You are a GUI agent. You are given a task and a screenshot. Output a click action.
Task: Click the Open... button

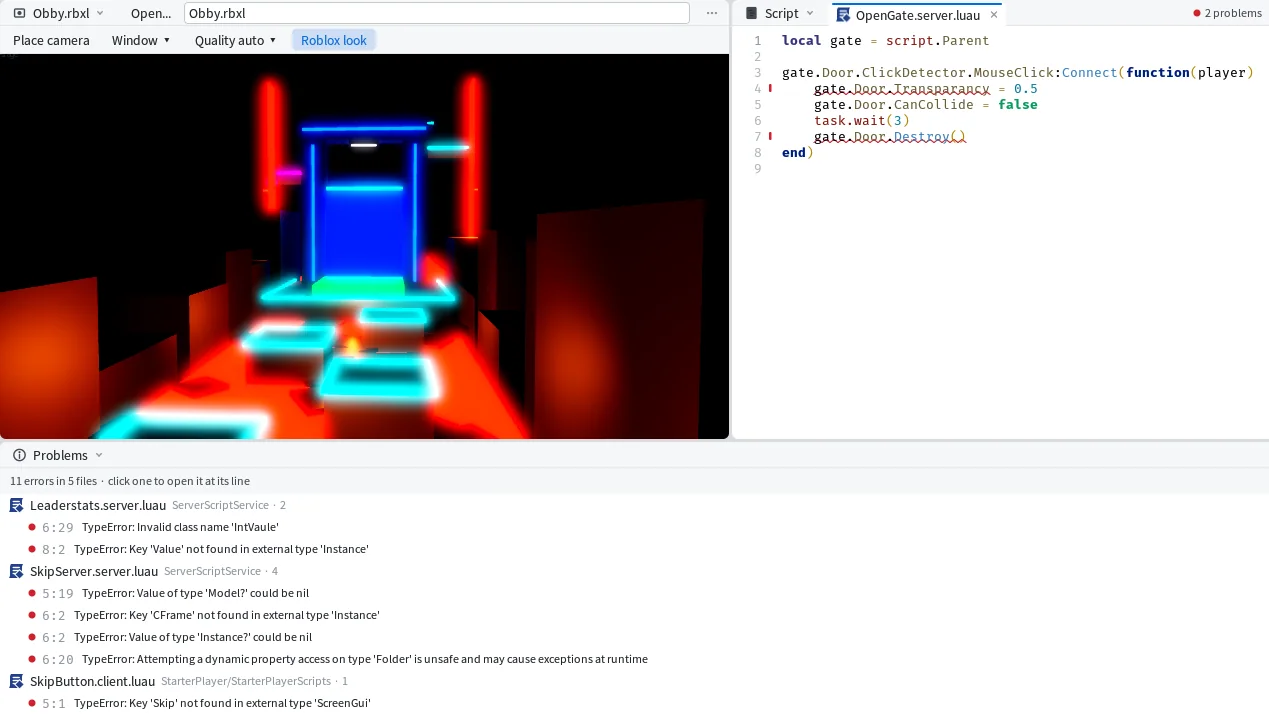[x=151, y=13]
